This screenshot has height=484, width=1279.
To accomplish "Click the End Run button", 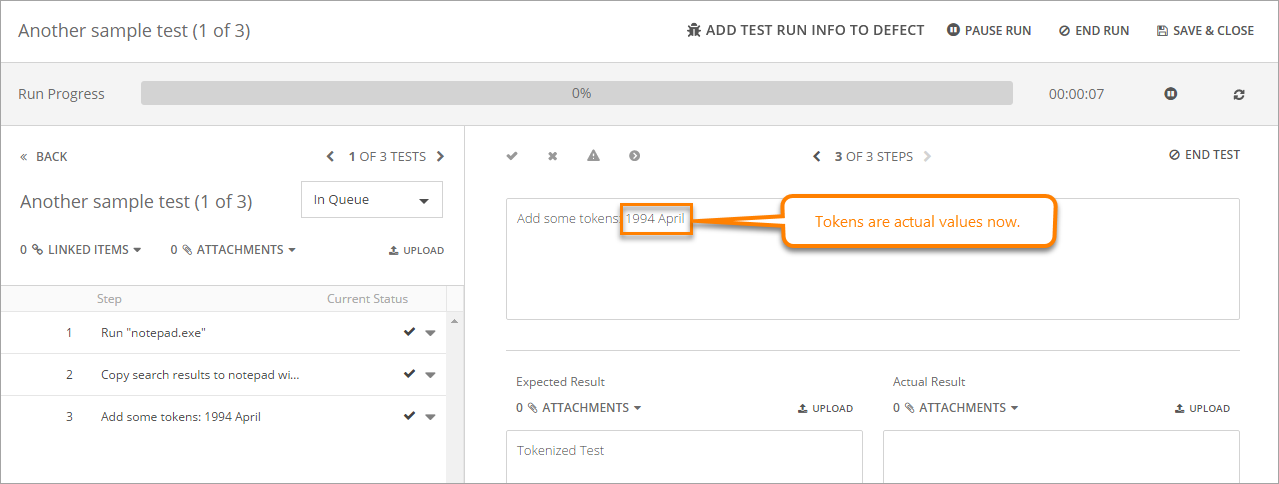I will pos(1094,31).
